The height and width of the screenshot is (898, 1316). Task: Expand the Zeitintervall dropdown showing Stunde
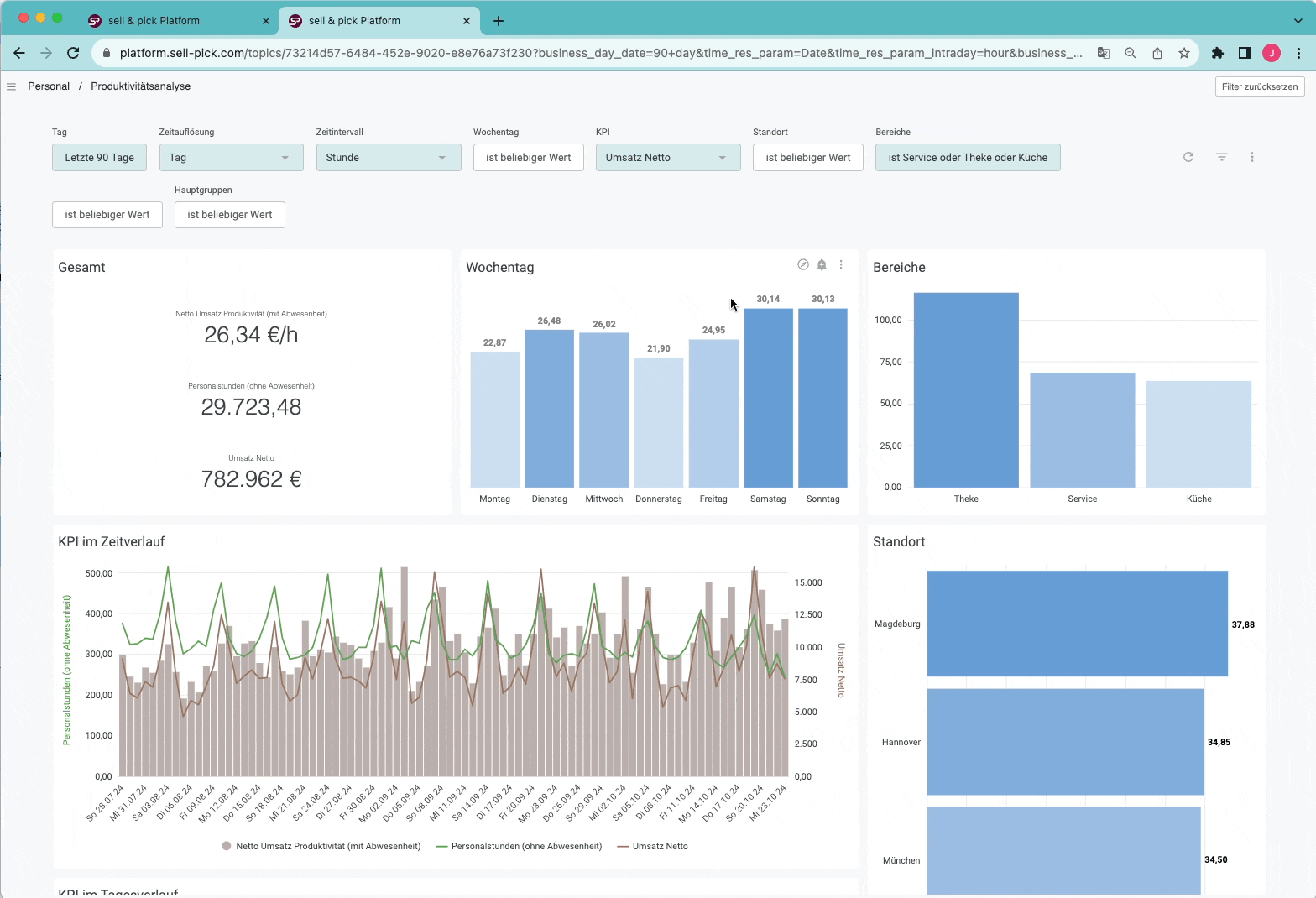coord(388,158)
